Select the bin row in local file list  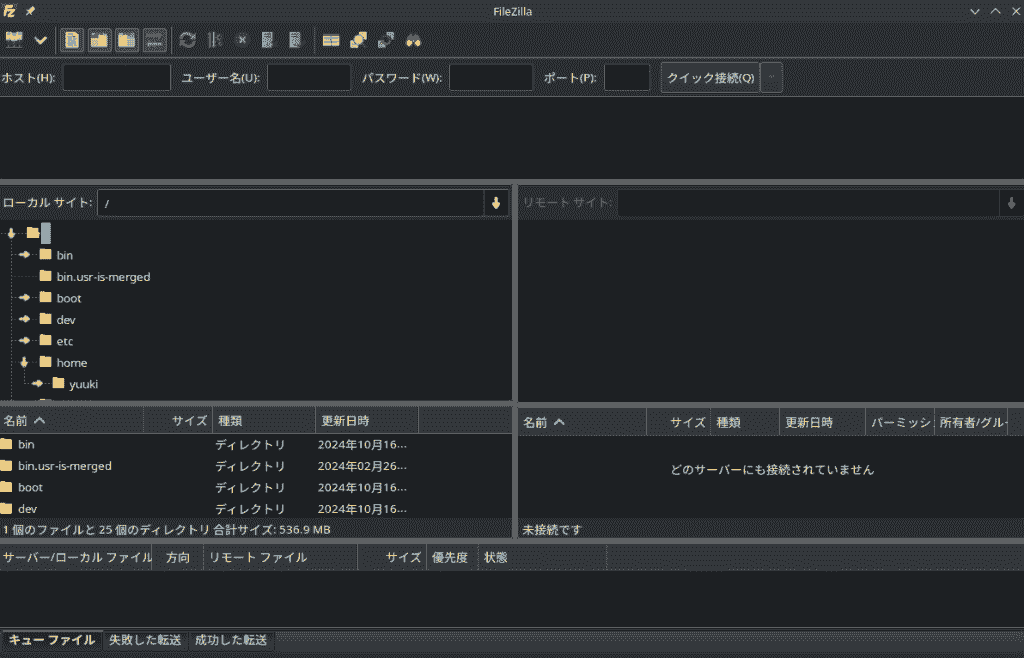pos(255,445)
